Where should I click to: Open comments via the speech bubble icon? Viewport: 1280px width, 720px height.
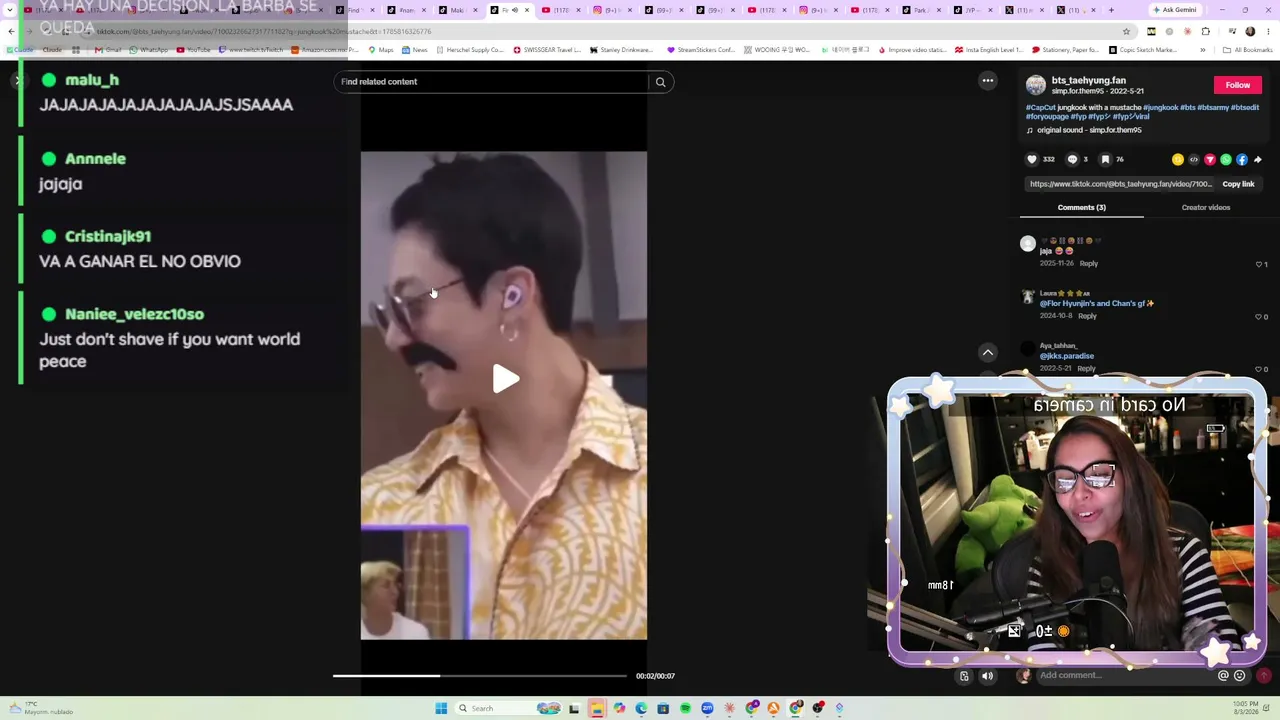(1072, 159)
